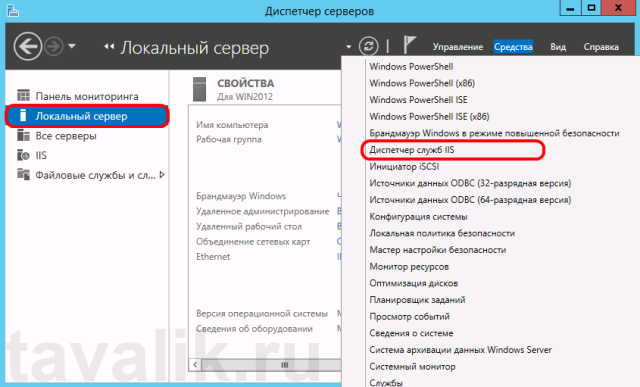The image size is (640, 387).
Task: Maximize the Диспетчер серверов window
Action: [591, 8]
